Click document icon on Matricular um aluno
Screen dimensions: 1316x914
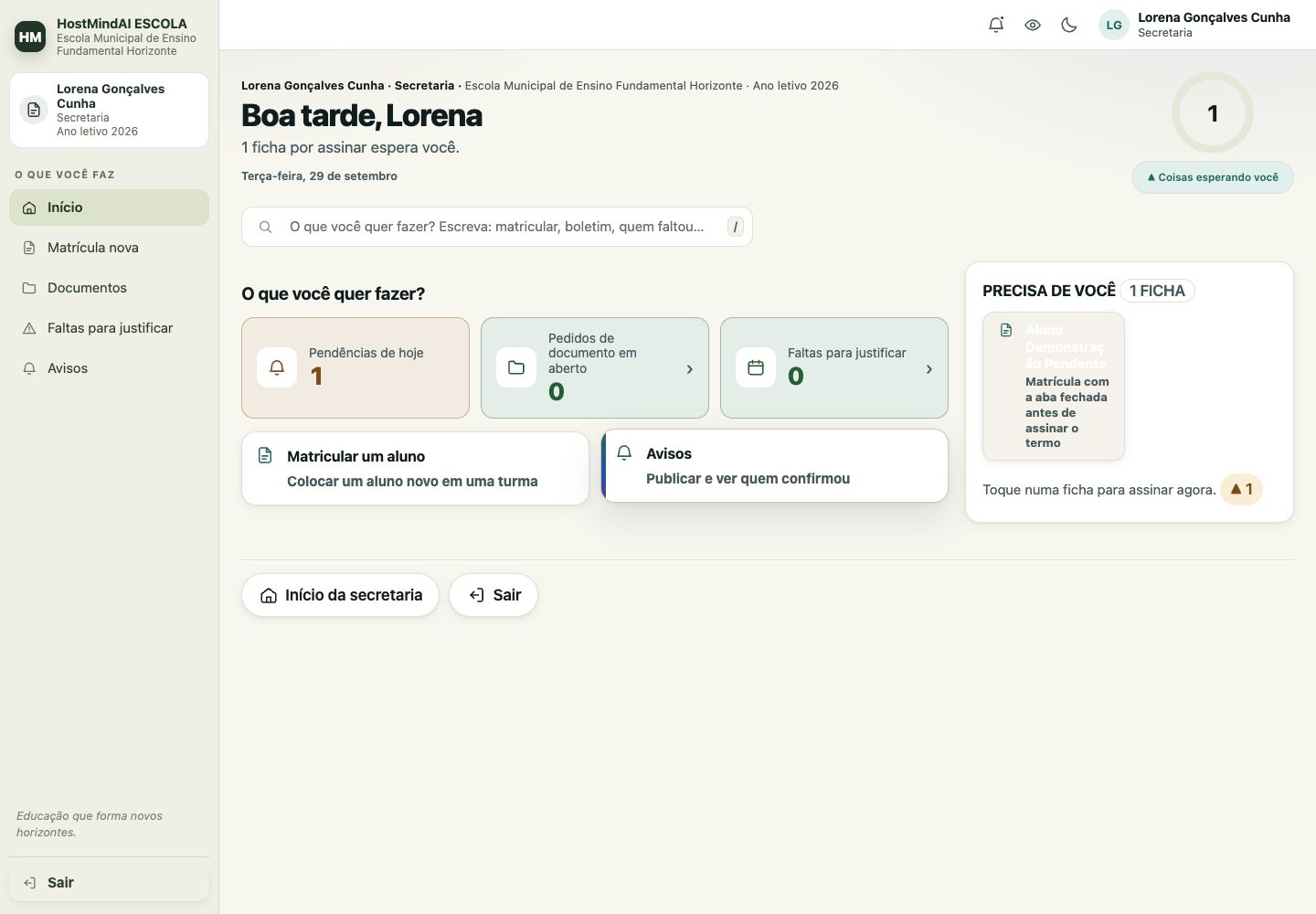click(265, 455)
